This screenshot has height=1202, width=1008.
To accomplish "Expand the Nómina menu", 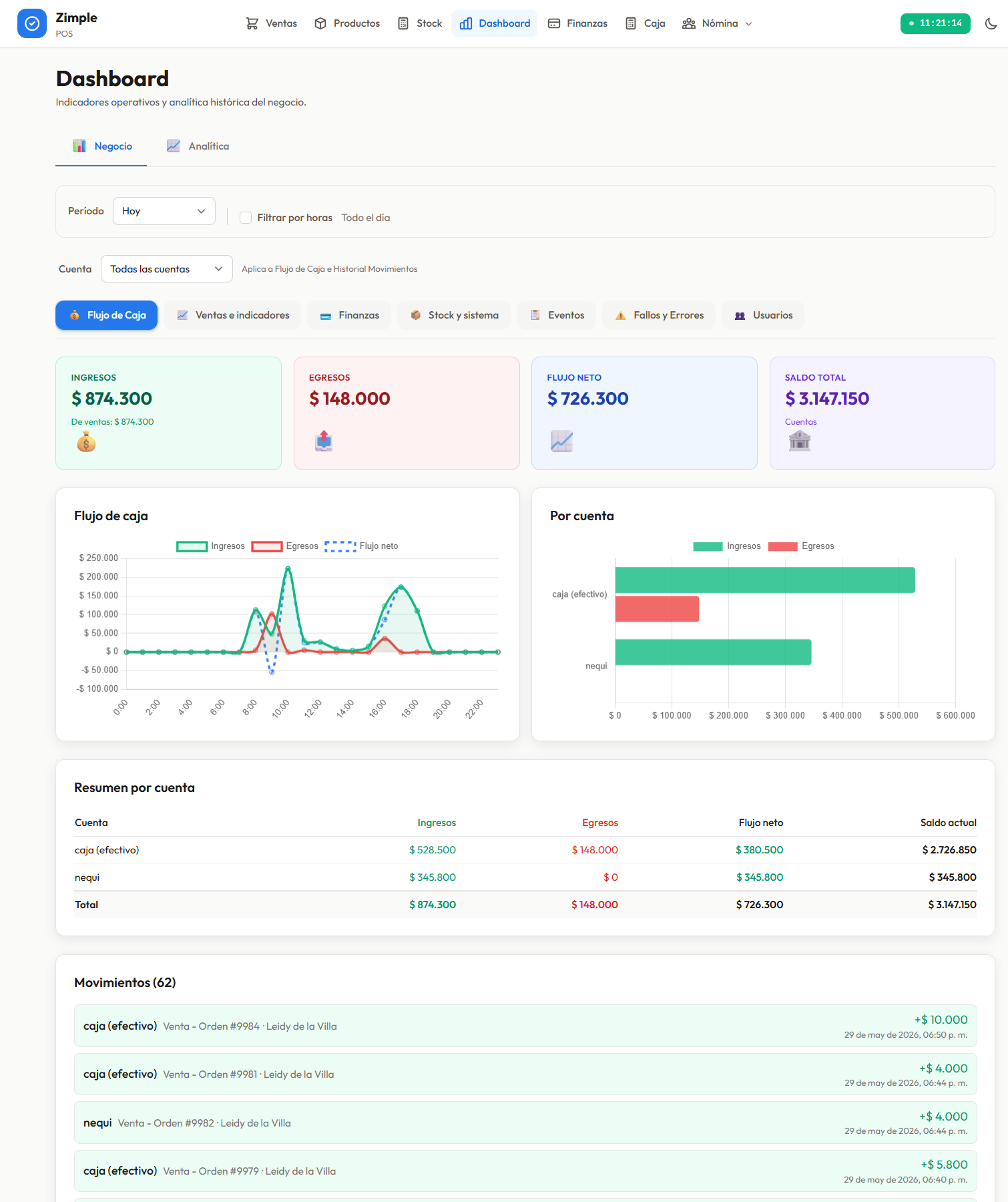I will coord(718,23).
